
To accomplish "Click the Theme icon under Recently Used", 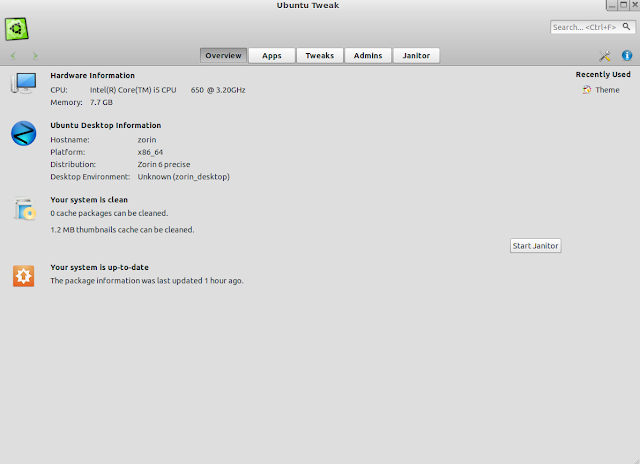I will coord(587,90).
